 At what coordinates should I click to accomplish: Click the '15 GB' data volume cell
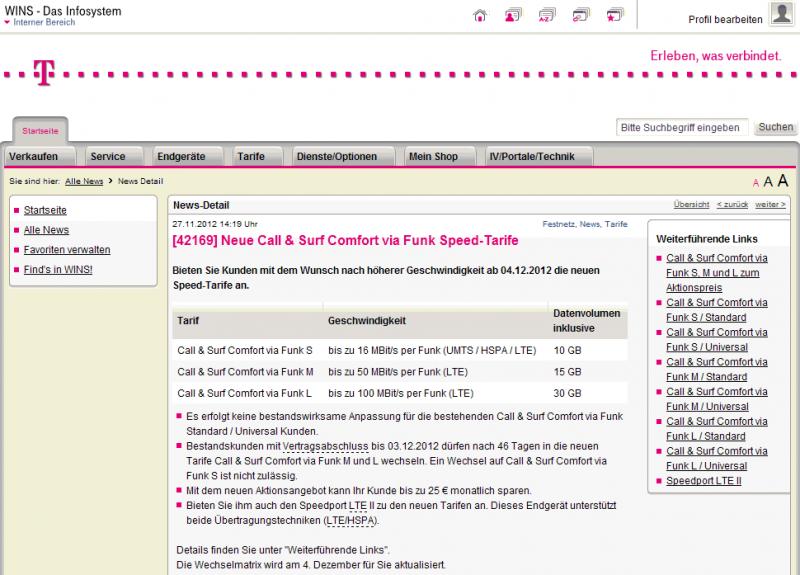tap(567, 372)
